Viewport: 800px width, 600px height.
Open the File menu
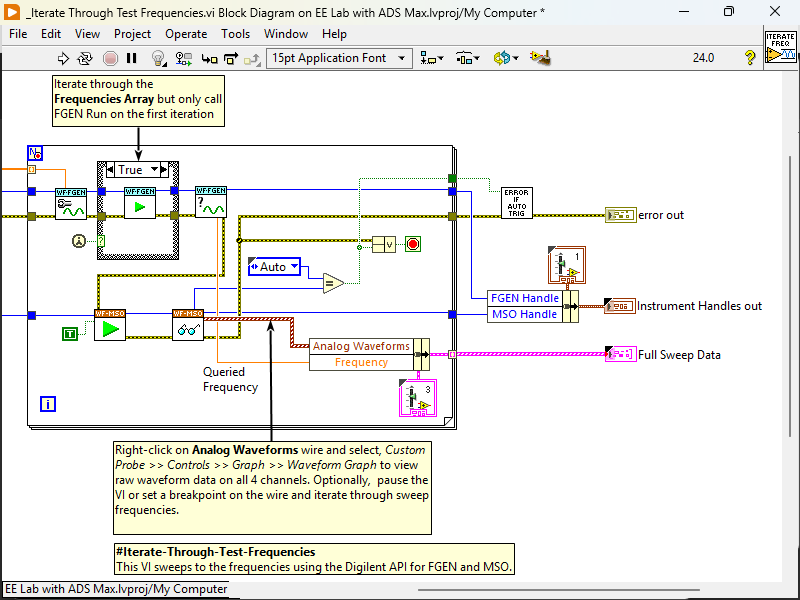click(x=18, y=34)
